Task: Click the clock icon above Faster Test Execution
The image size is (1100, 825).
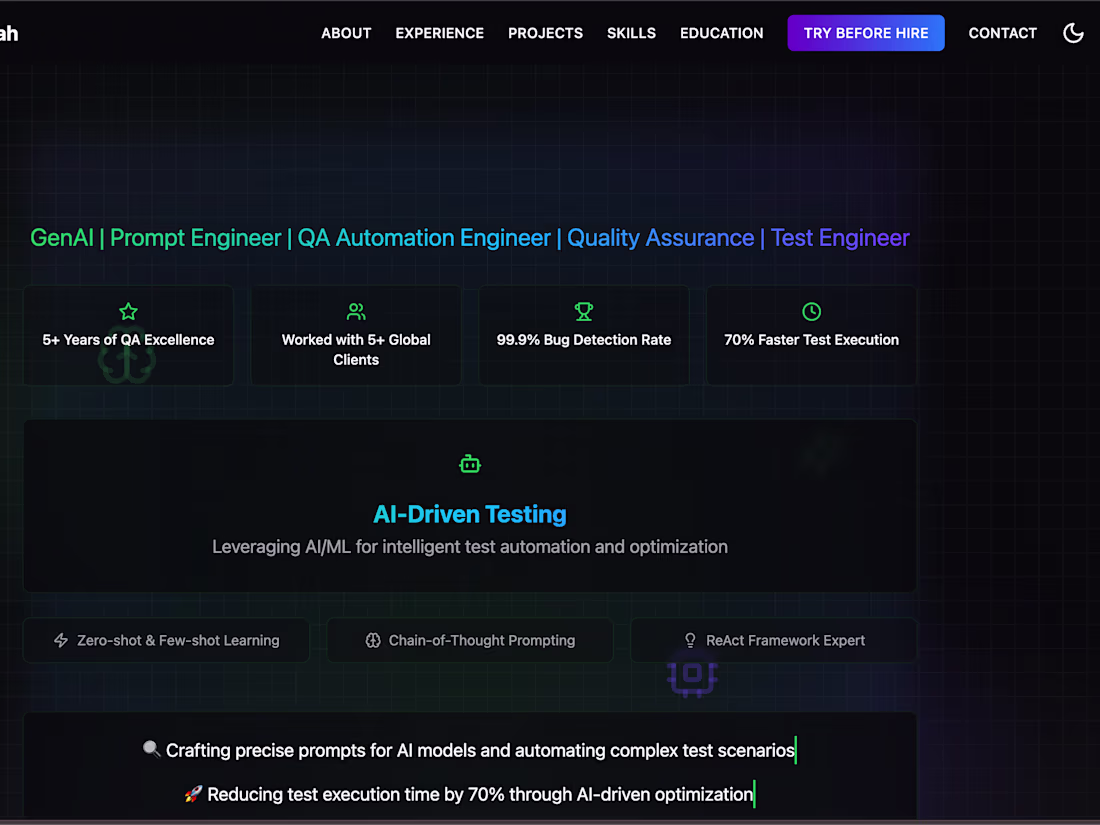Action: coord(811,311)
